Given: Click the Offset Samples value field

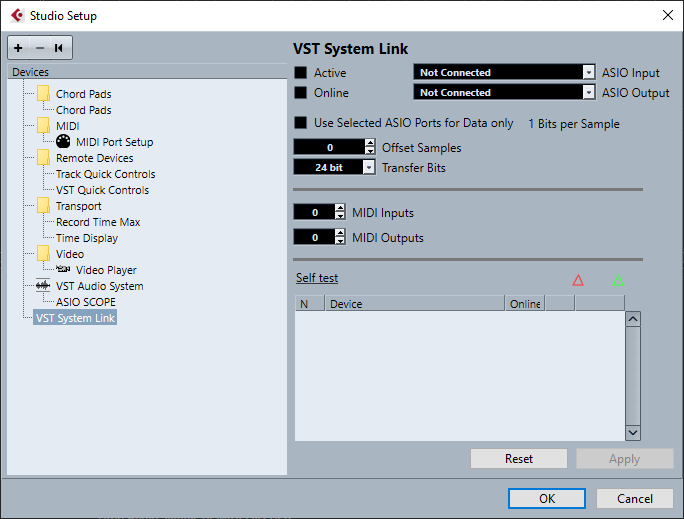Looking at the screenshot, I should click(x=329, y=148).
